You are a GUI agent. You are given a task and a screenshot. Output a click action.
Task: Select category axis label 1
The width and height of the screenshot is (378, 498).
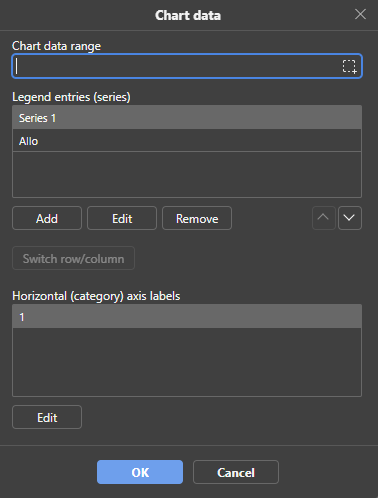point(187,317)
